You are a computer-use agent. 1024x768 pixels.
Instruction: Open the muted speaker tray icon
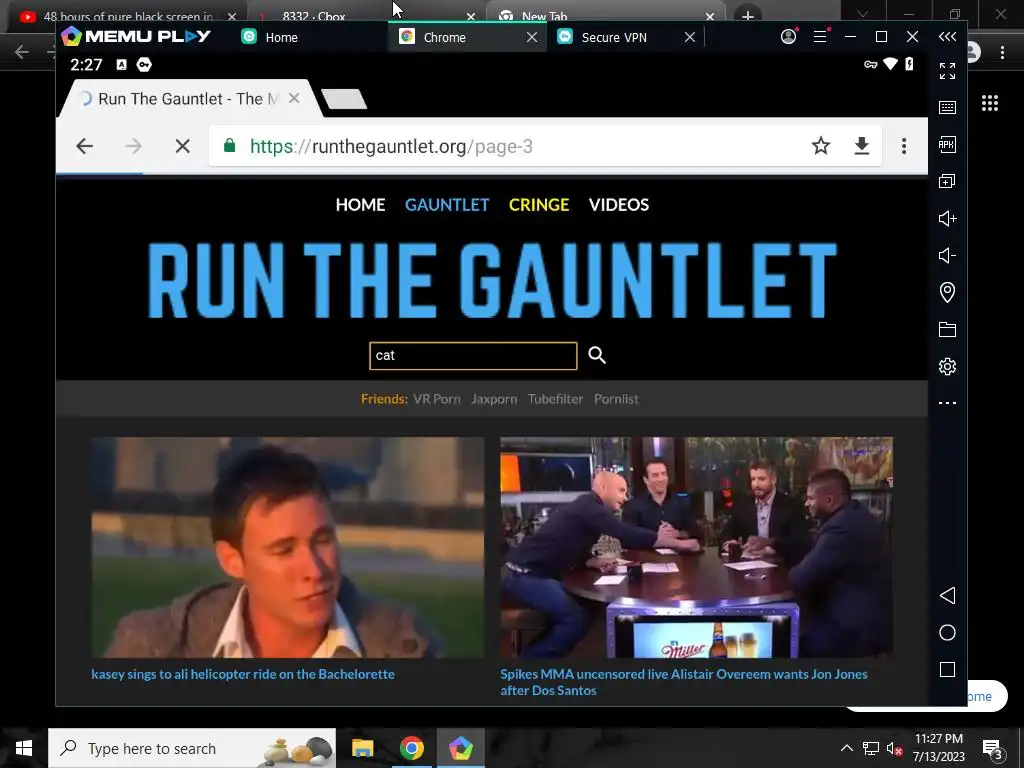(895, 748)
